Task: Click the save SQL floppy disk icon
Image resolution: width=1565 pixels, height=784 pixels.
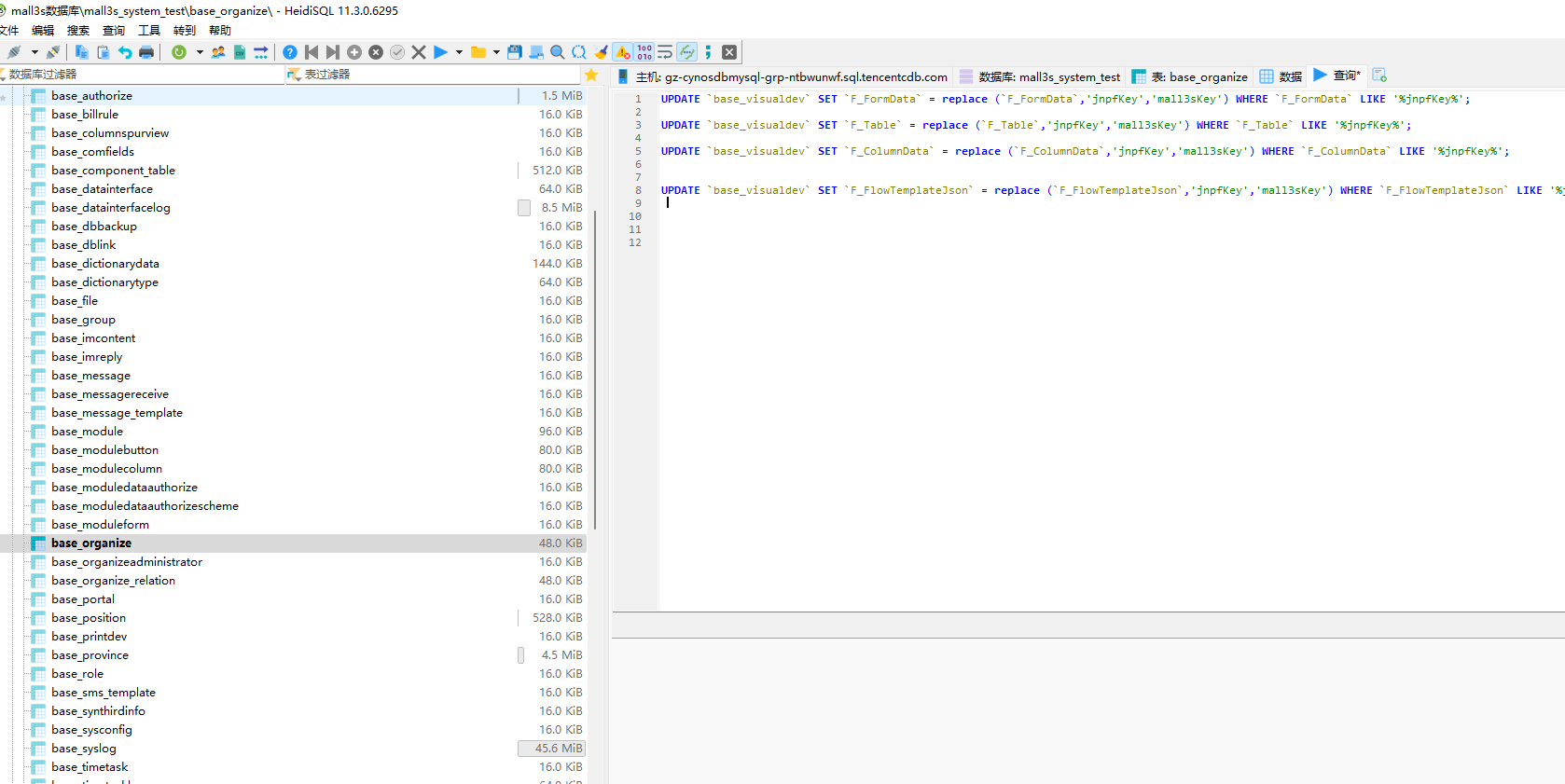Action: (515, 52)
